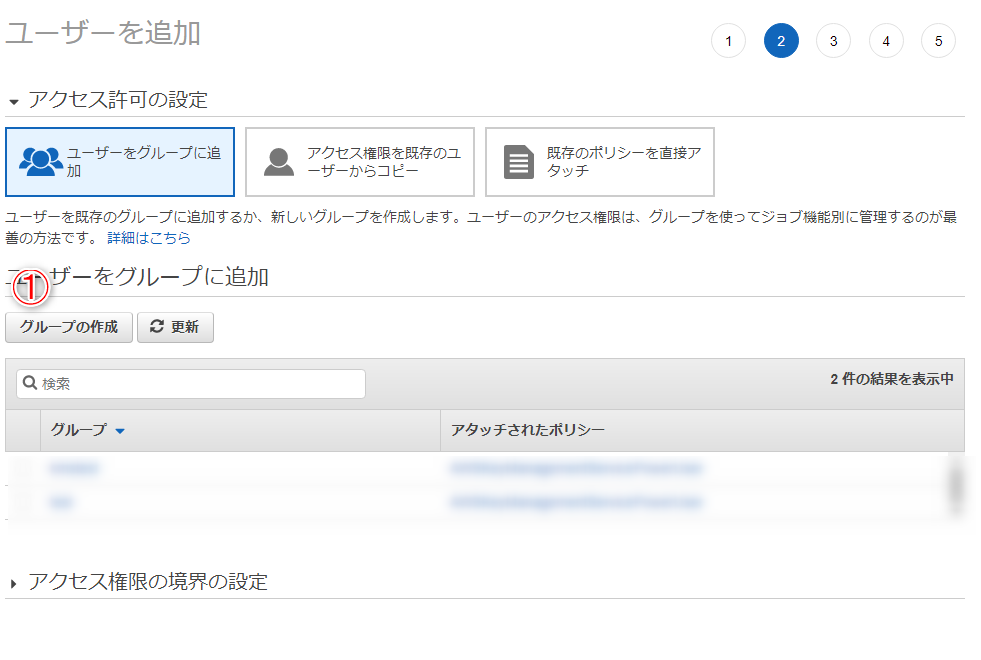Click '2 件の結果を表示中' result count
This screenshot has width=981, height=660.
[x=892, y=378]
